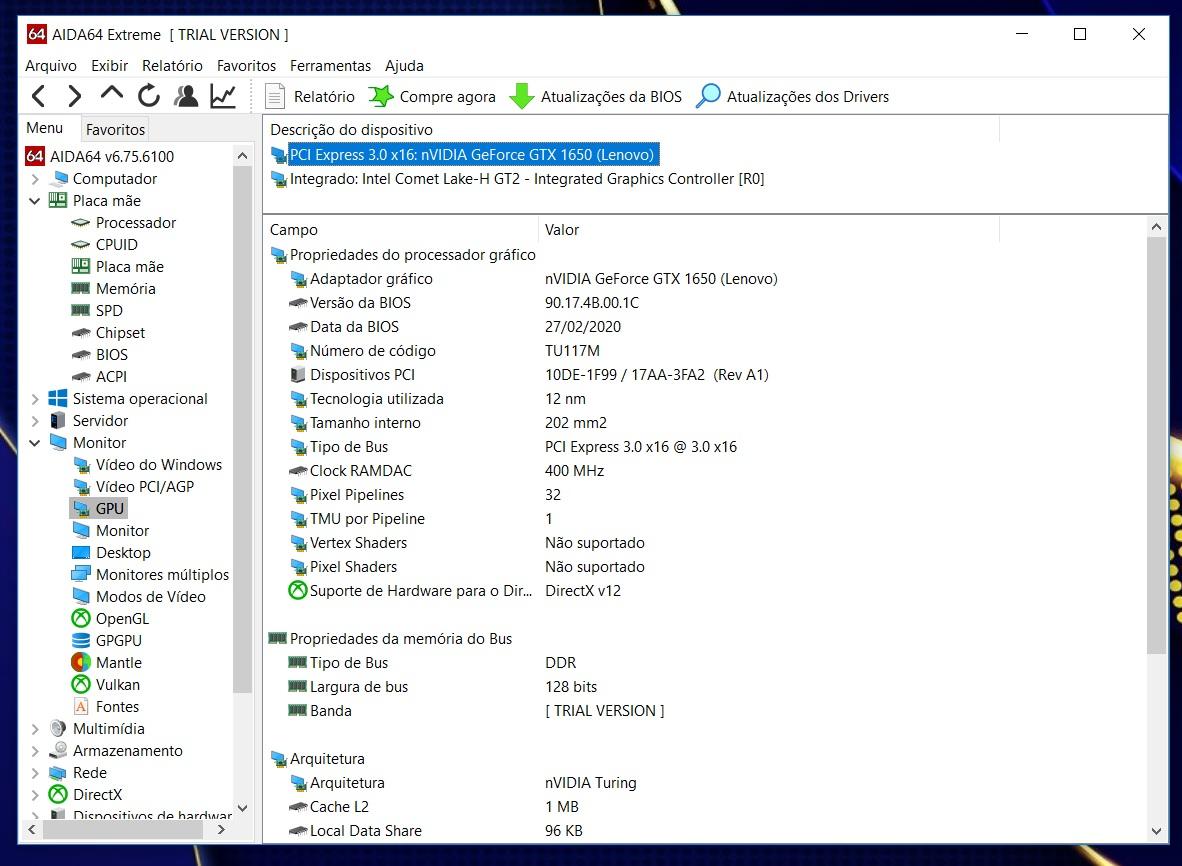Select Vídeo PCI/AGP in the tree
Viewport: 1182px width, 866px height.
(145, 486)
